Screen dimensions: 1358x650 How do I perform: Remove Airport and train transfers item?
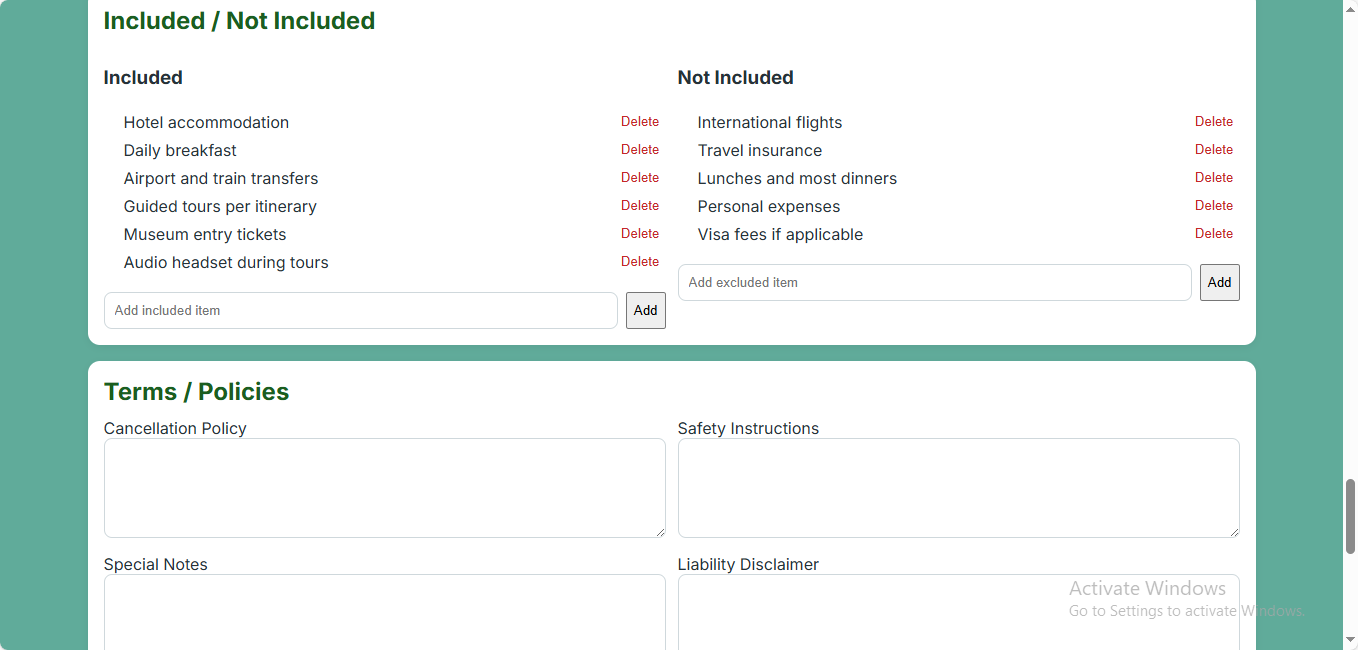click(639, 178)
